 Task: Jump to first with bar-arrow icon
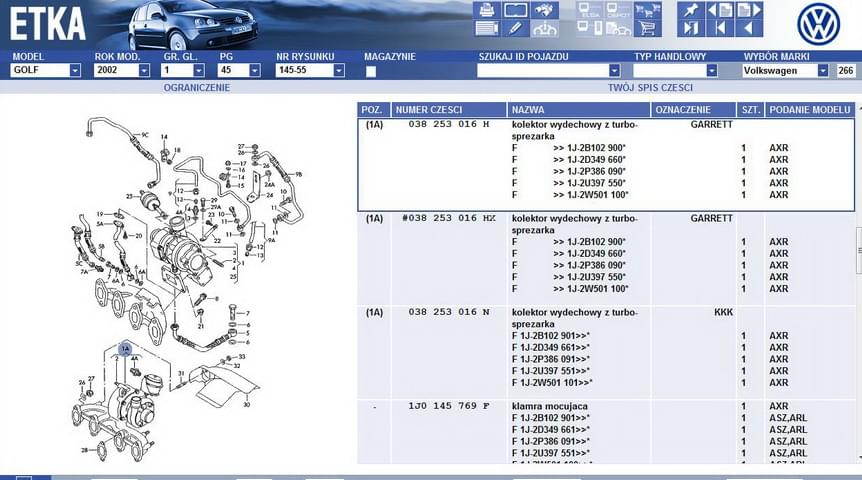(x=720, y=28)
